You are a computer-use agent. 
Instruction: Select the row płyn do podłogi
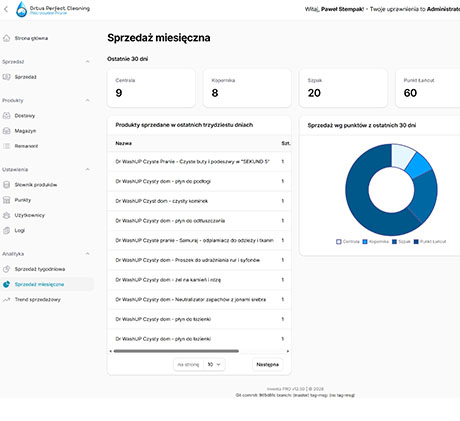click(x=199, y=181)
